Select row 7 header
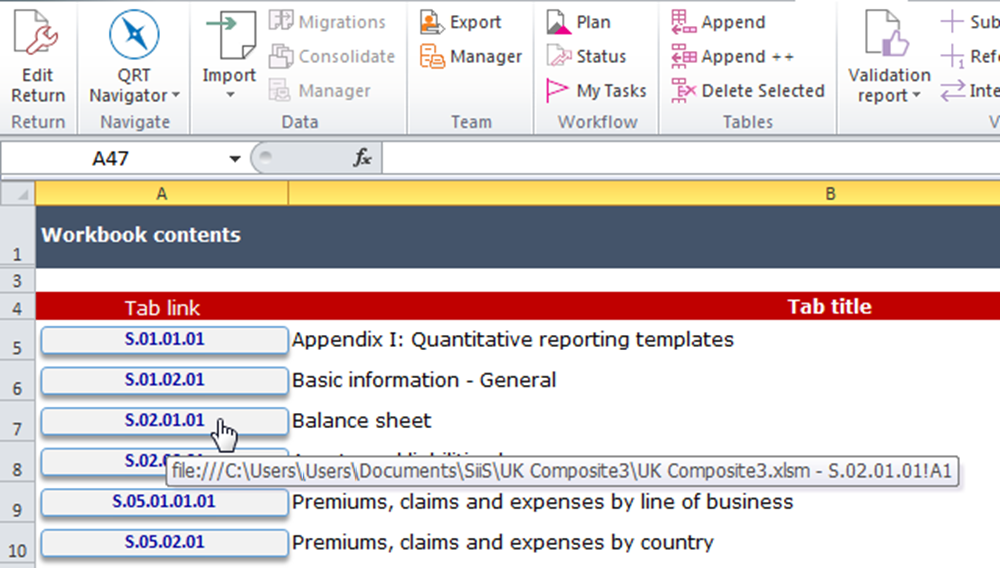 pyautogui.click(x=17, y=422)
